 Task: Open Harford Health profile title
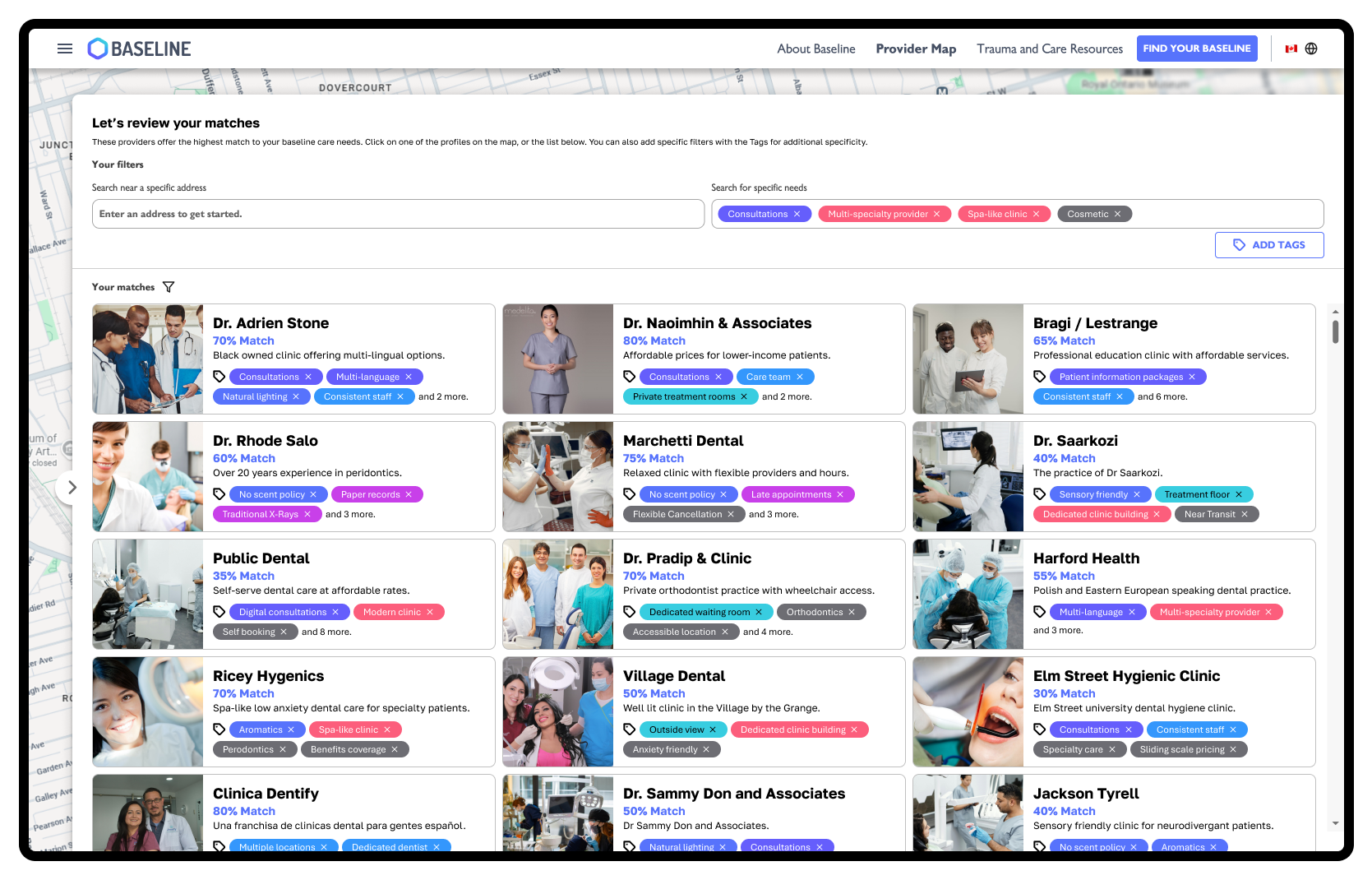(1086, 558)
